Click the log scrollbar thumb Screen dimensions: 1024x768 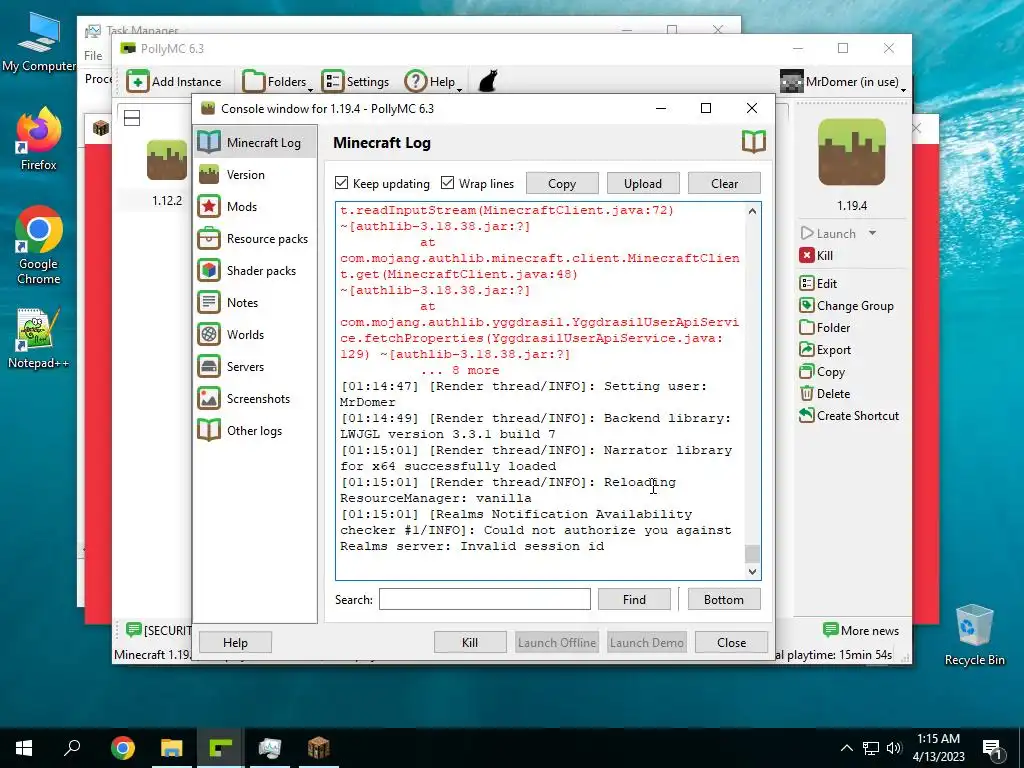coord(752,553)
